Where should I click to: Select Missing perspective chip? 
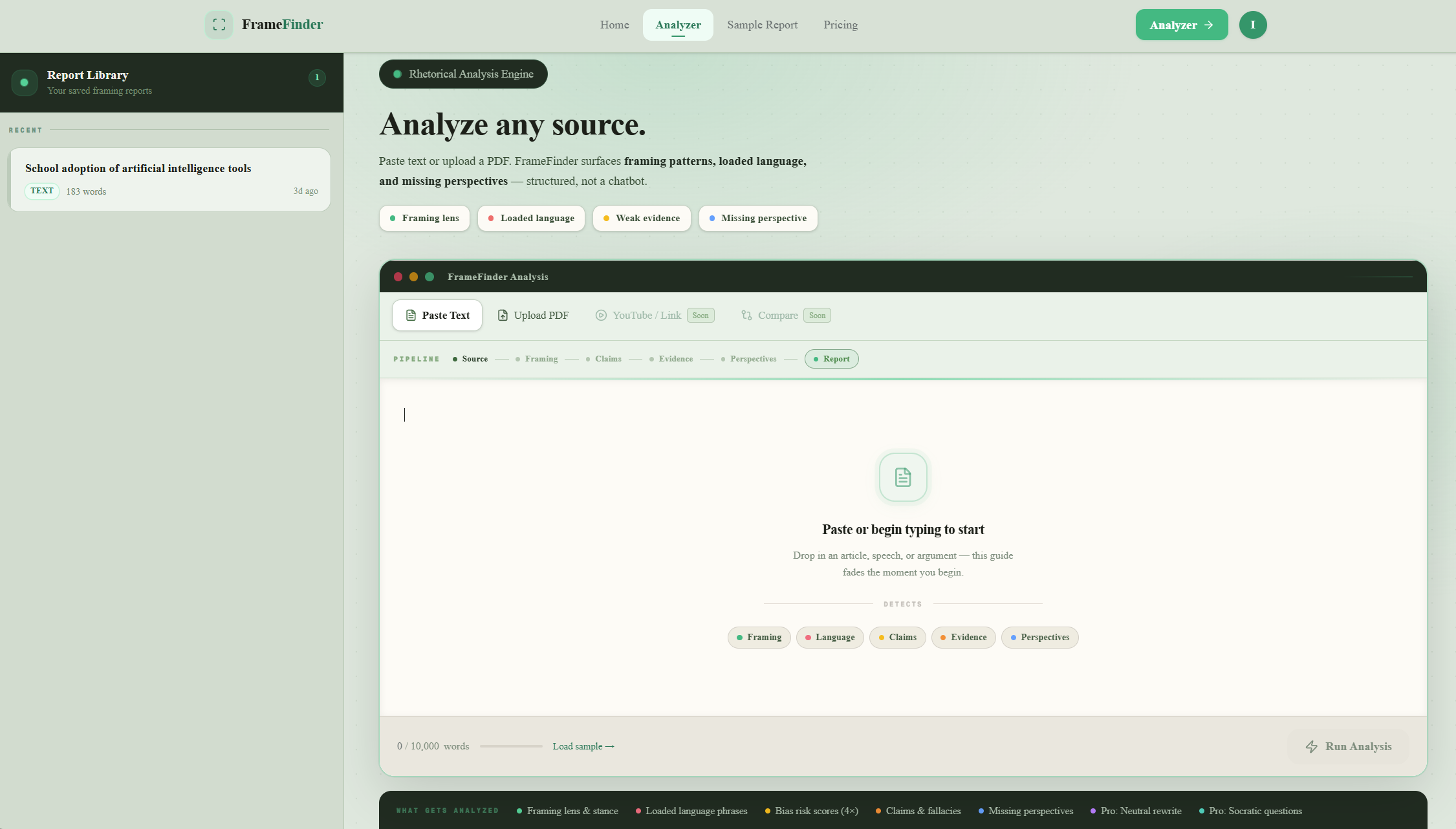click(x=758, y=219)
